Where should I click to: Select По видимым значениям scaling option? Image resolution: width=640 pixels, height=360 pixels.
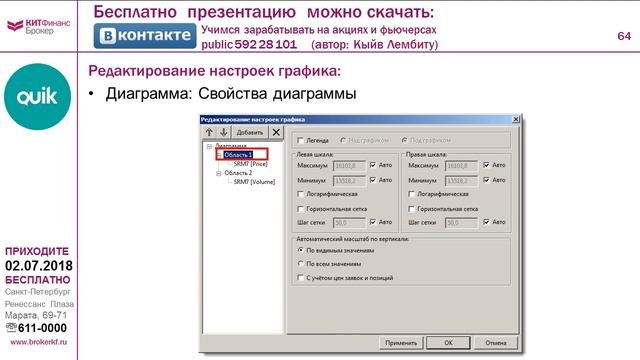[301, 250]
